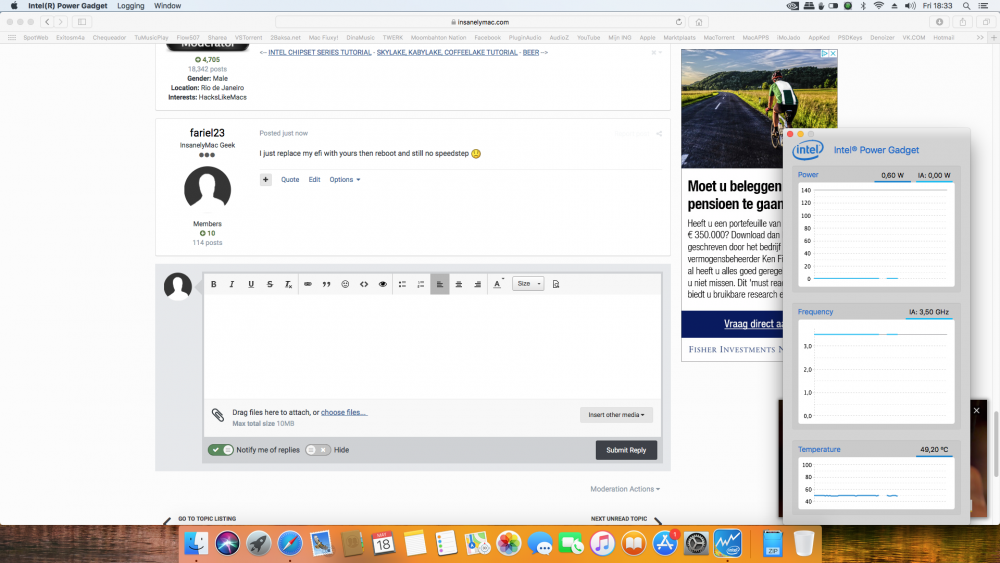Go back in Safari

click(x=47, y=22)
